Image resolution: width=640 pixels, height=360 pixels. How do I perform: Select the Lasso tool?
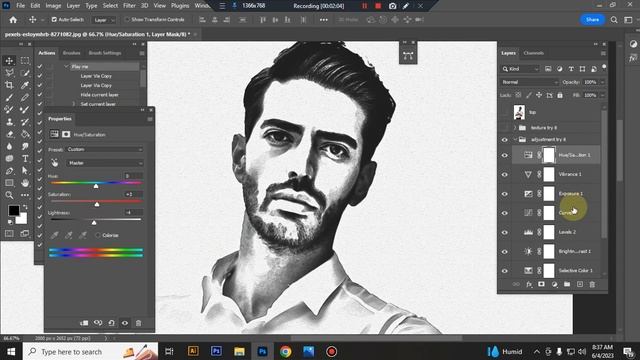tap(9, 73)
